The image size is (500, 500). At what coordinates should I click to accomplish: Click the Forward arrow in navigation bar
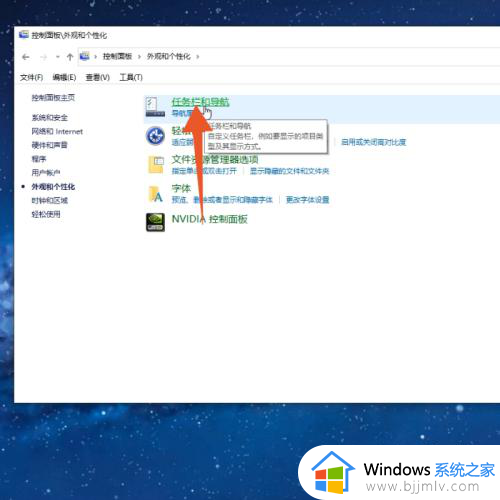(43, 57)
